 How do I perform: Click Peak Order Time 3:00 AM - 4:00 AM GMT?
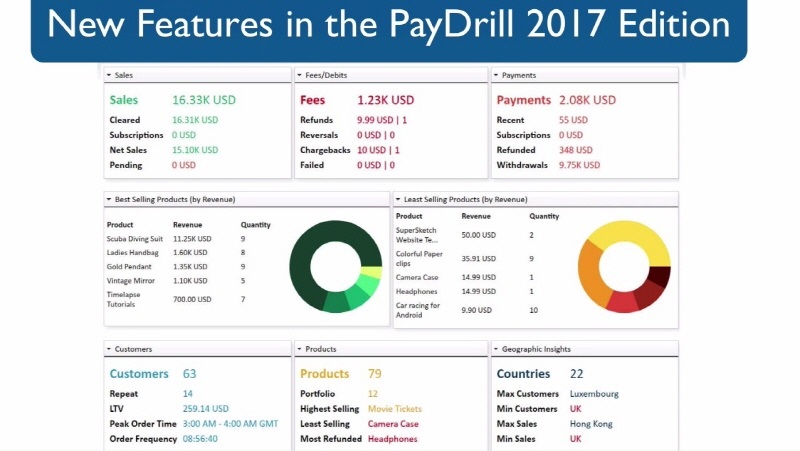tap(231, 423)
